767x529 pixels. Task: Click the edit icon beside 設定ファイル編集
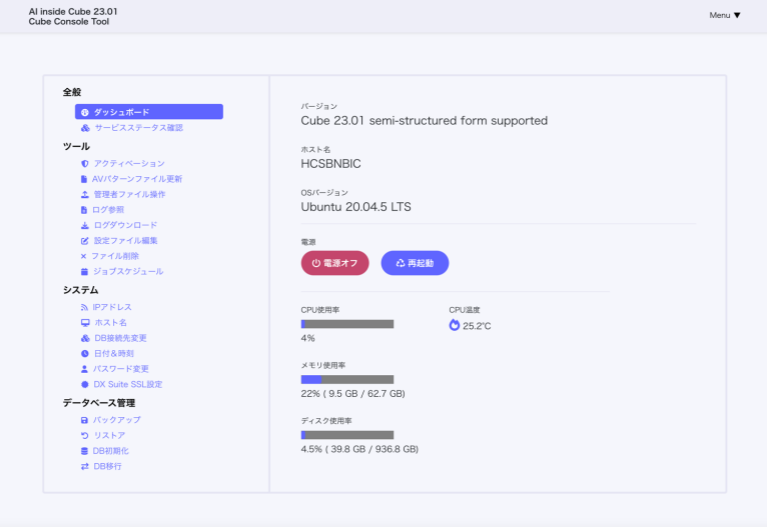tap(85, 241)
